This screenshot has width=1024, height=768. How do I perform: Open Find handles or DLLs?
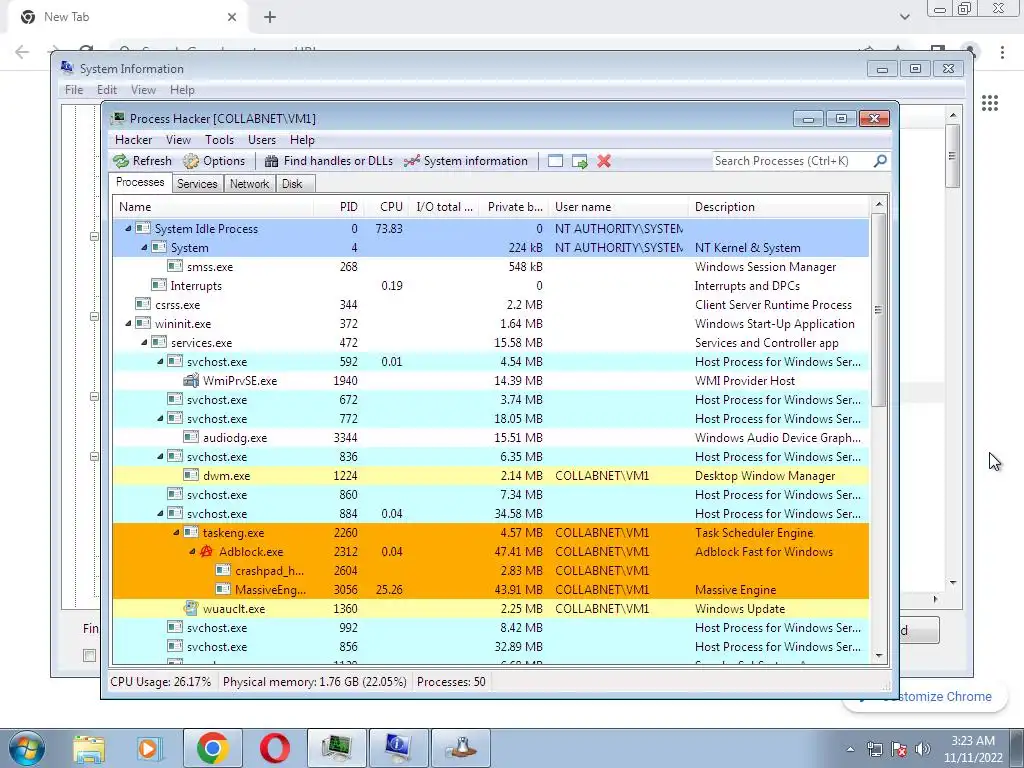tap(328, 161)
